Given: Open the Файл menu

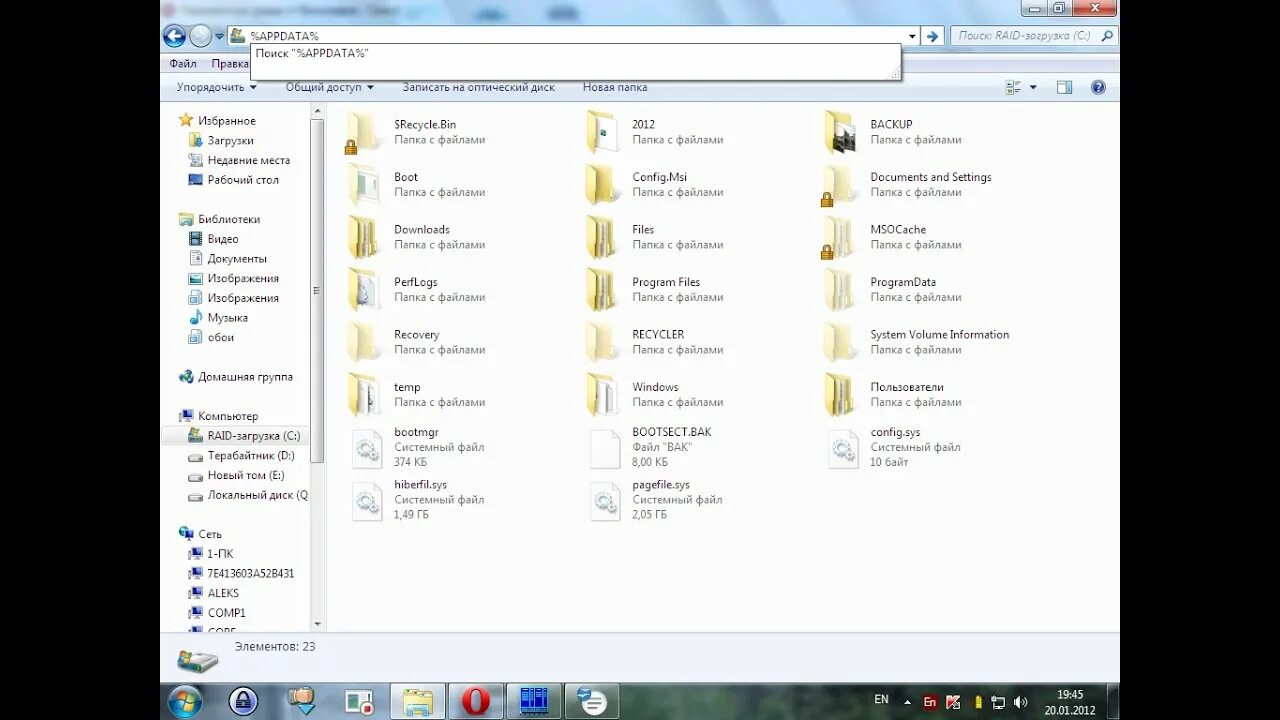Looking at the screenshot, I should [x=183, y=63].
